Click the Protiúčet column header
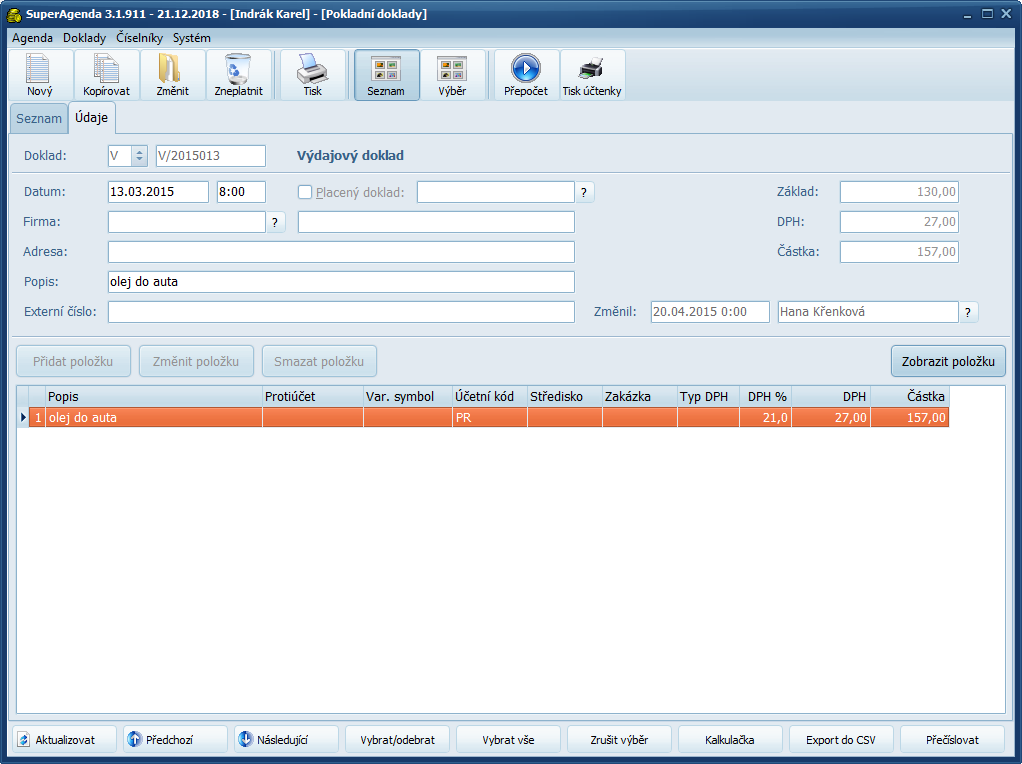This screenshot has height=764, width=1022. 313,397
